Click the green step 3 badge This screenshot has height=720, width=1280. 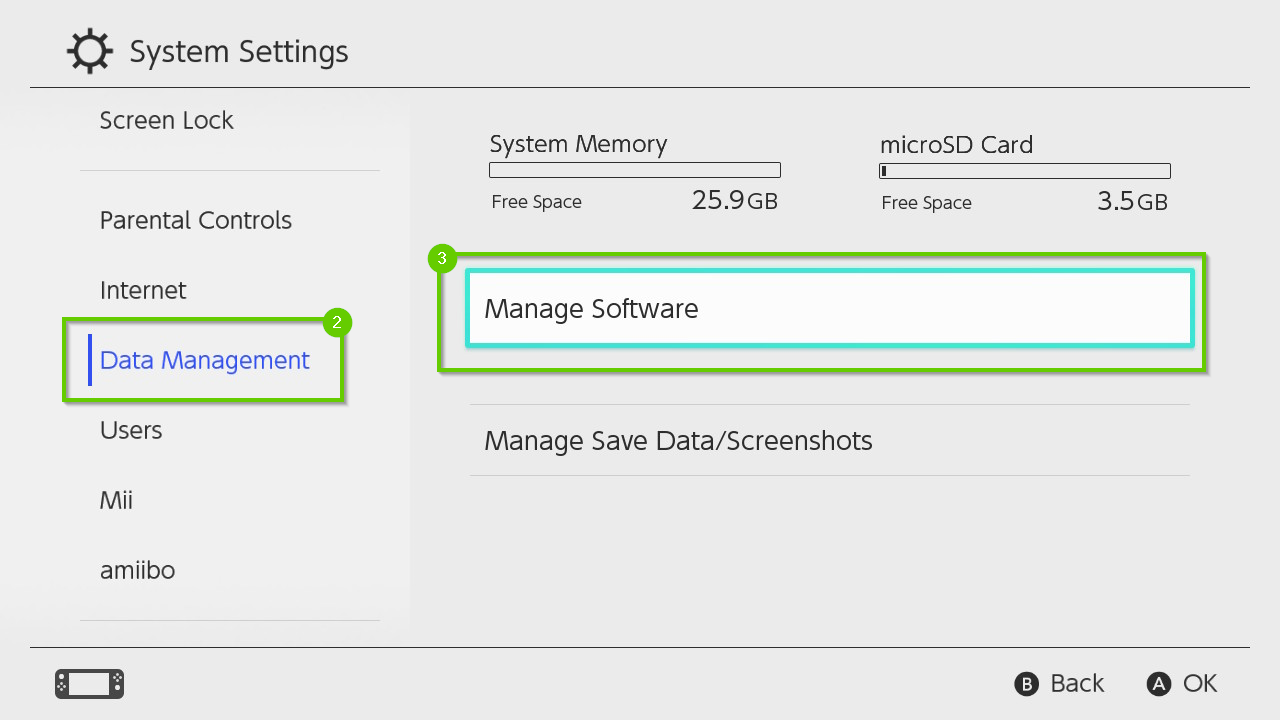point(441,258)
